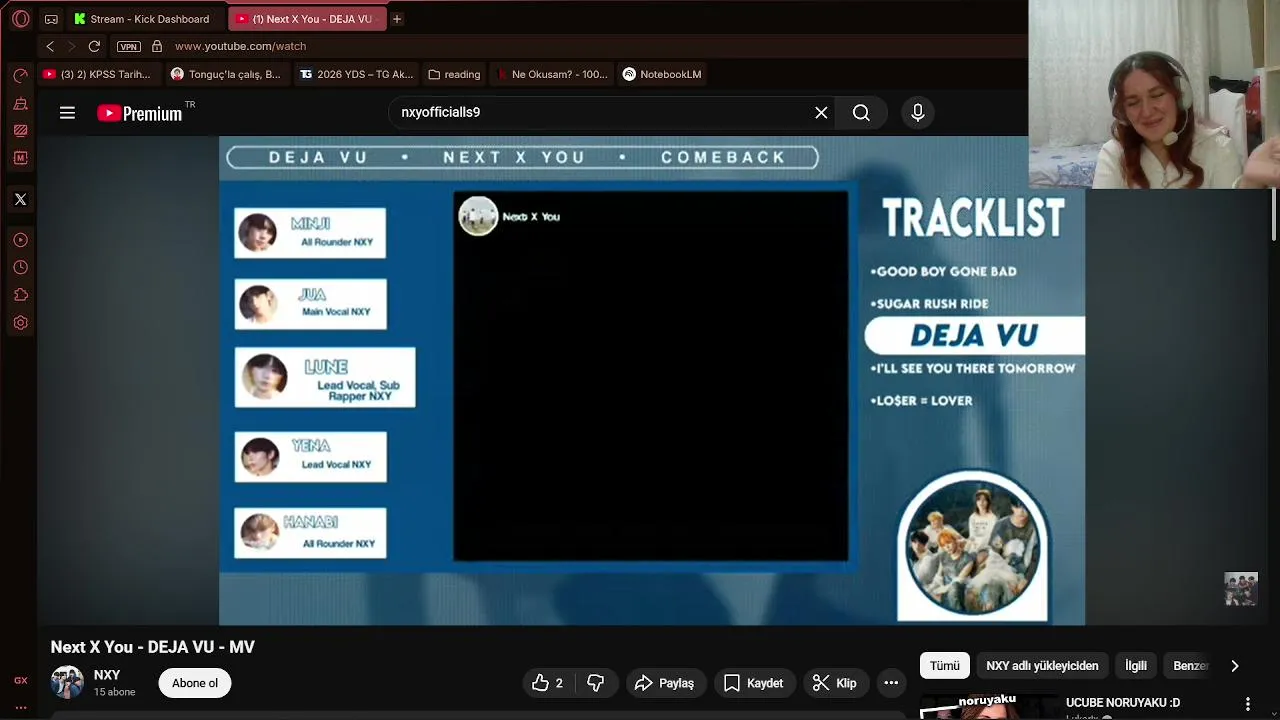This screenshot has height=720, width=1280.
Task: Open the NXY channel name link
Action: [x=107, y=675]
